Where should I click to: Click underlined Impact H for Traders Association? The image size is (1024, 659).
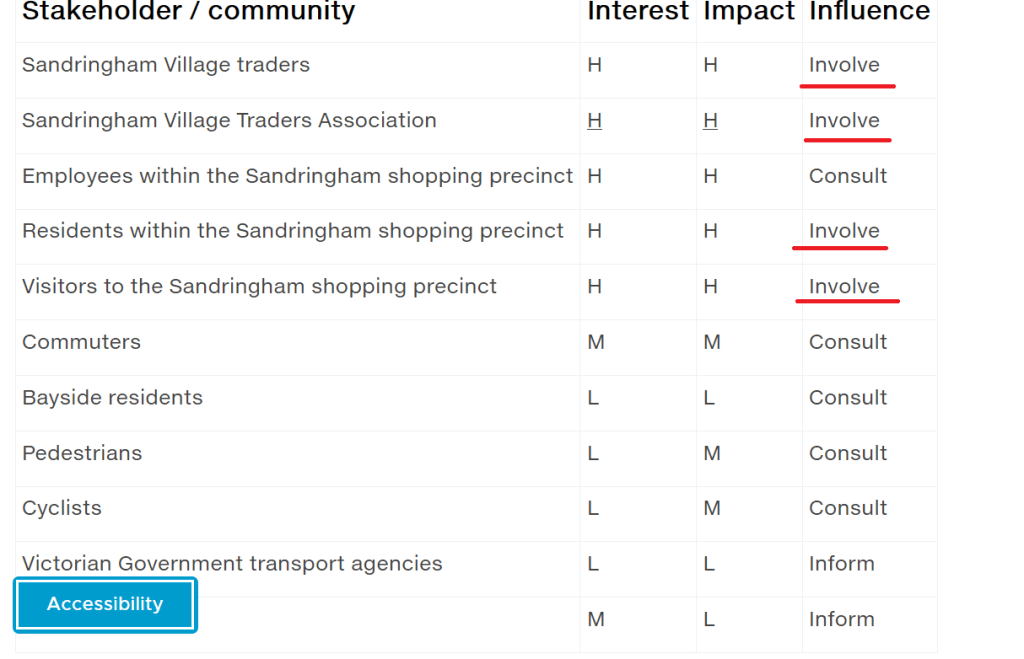tap(710, 121)
